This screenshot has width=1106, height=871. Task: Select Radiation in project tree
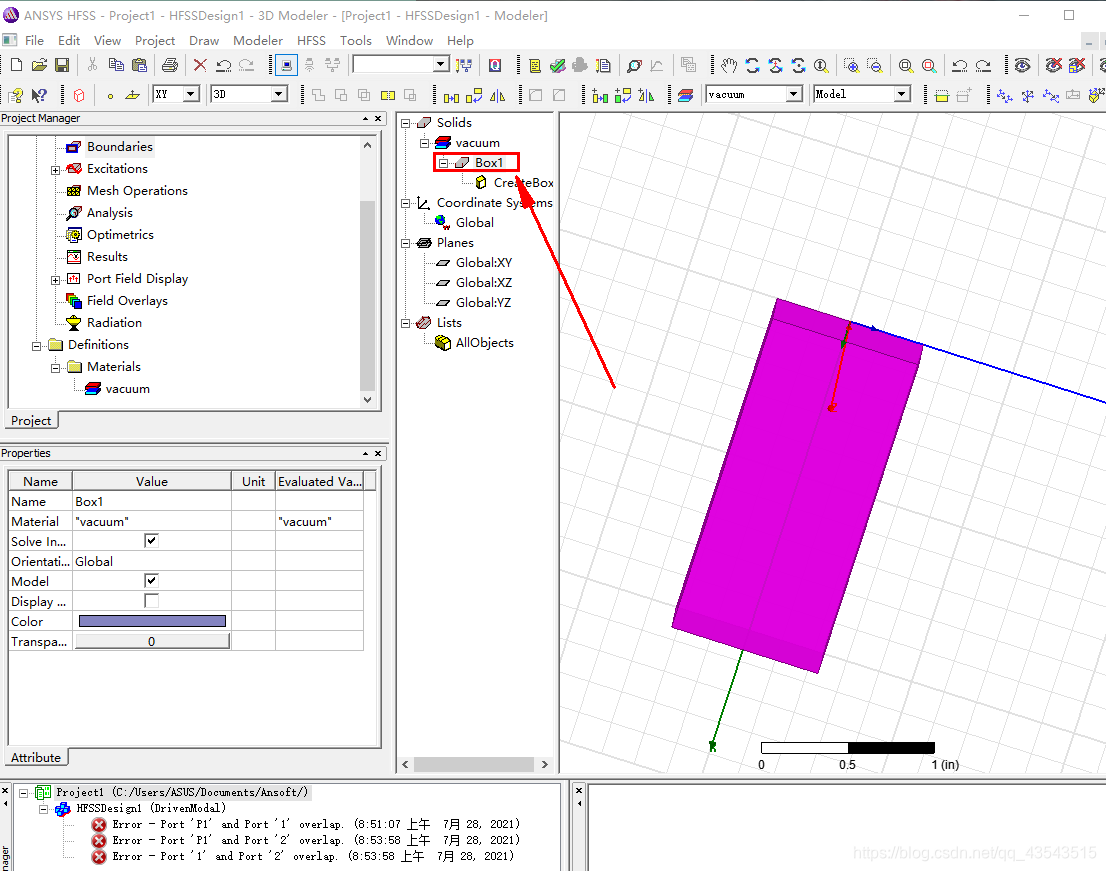tap(114, 322)
